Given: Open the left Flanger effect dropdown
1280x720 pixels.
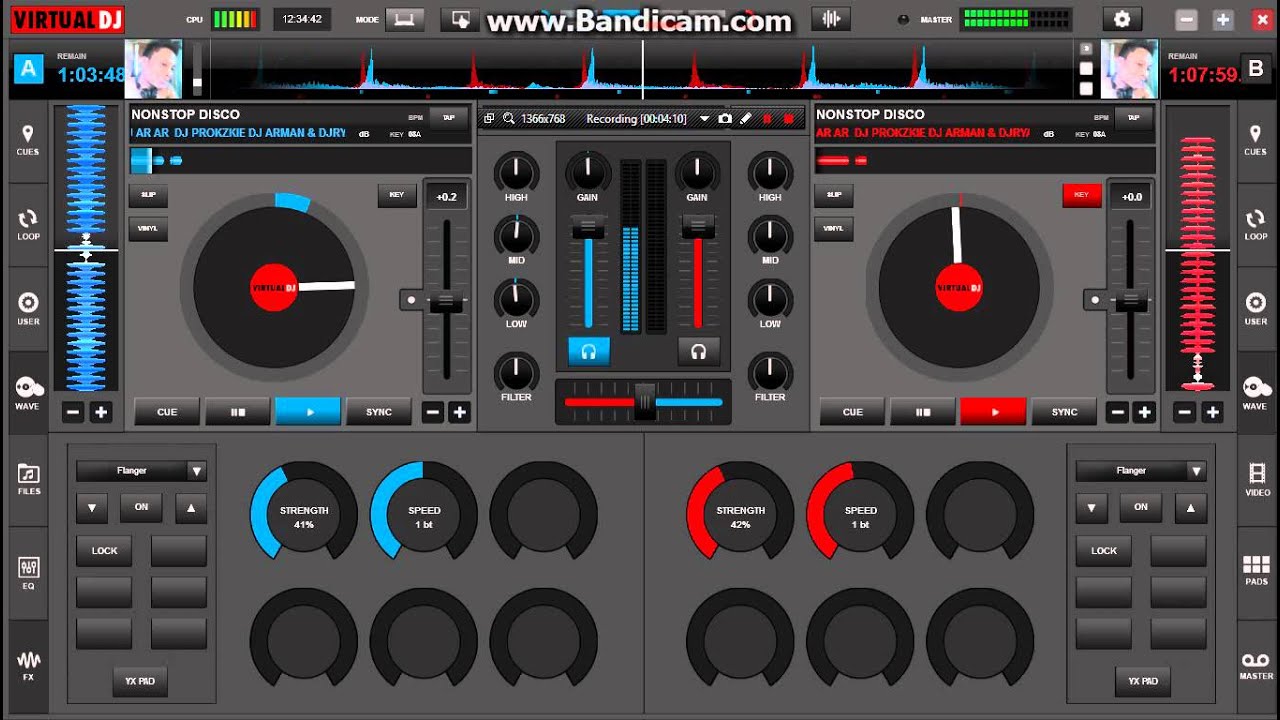Looking at the screenshot, I should tap(197, 471).
